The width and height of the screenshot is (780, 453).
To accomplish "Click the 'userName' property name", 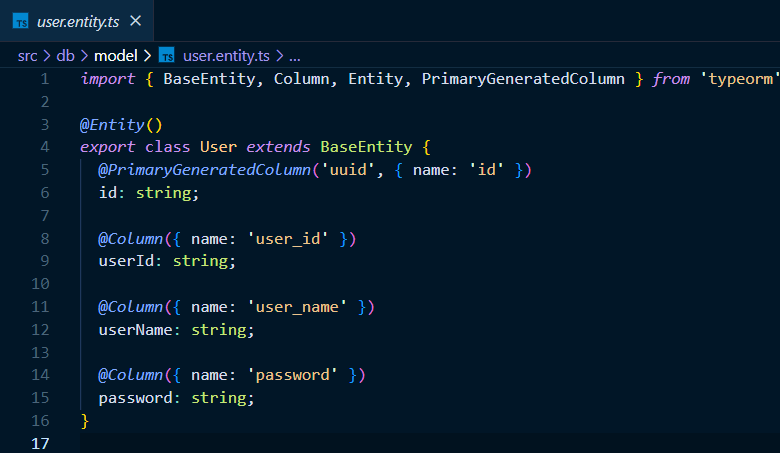I will pyautogui.click(x=135, y=330).
